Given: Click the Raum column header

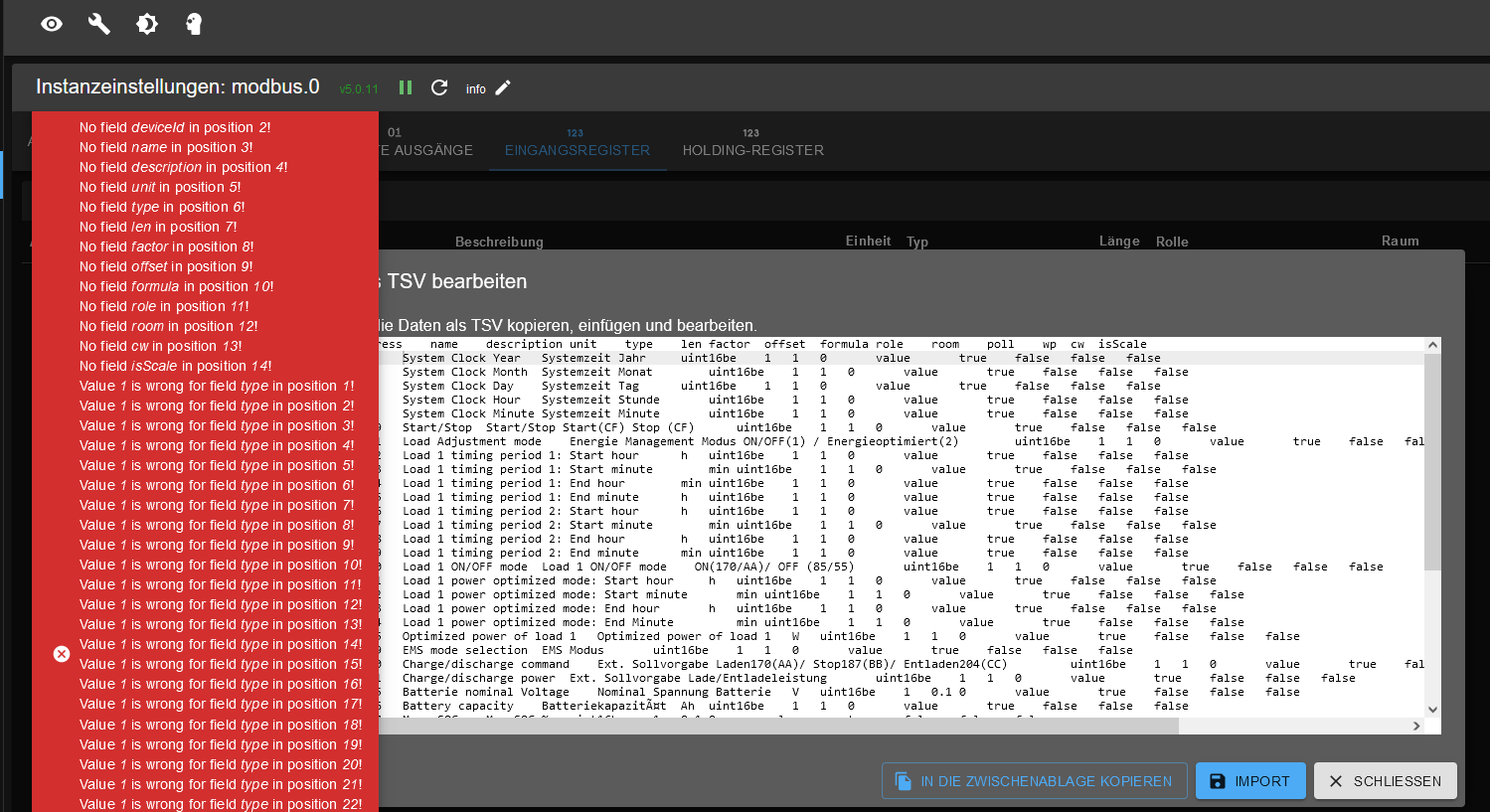Looking at the screenshot, I should pos(1400,241).
